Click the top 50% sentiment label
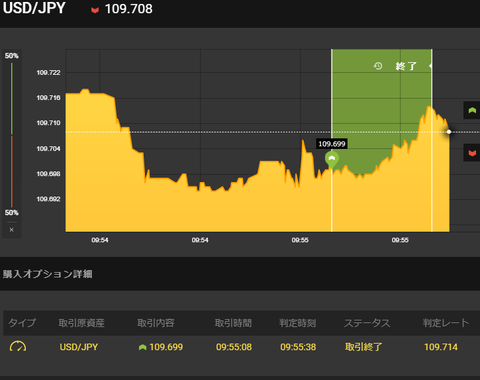480x380 pixels. click(x=12, y=56)
